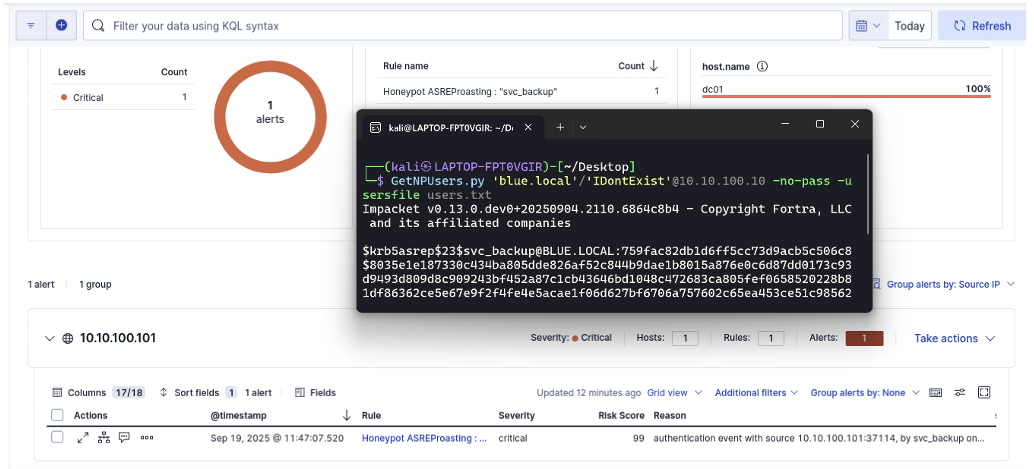Select the kali terminal tab
Screen dimensions: 1034x469
pyautogui.click(x=450, y=127)
